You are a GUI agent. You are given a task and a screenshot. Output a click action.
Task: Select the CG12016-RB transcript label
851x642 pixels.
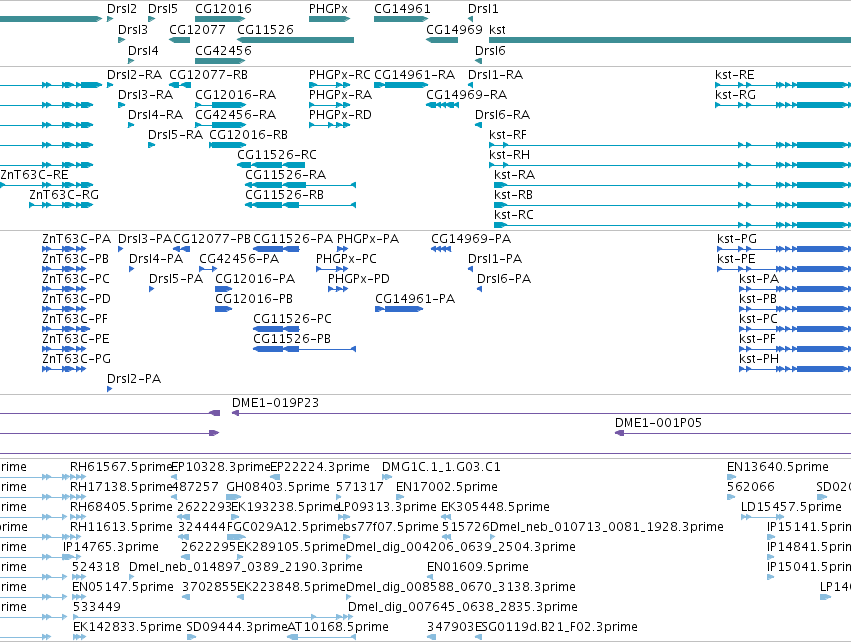click(x=249, y=135)
